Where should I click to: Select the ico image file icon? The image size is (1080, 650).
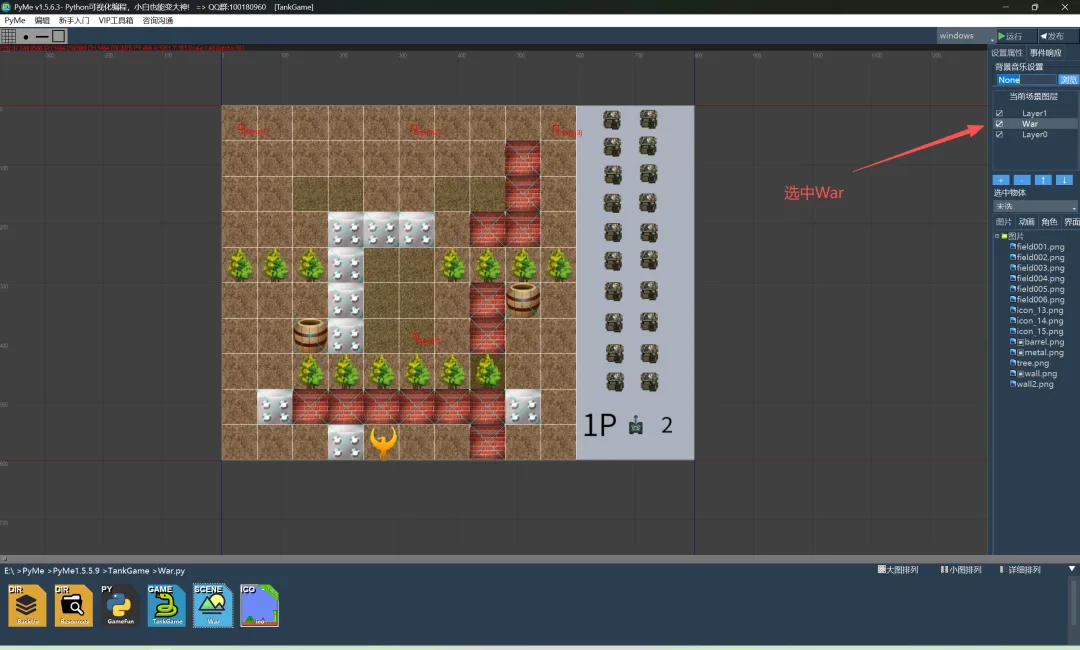pyautogui.click(x=260, y=605)
